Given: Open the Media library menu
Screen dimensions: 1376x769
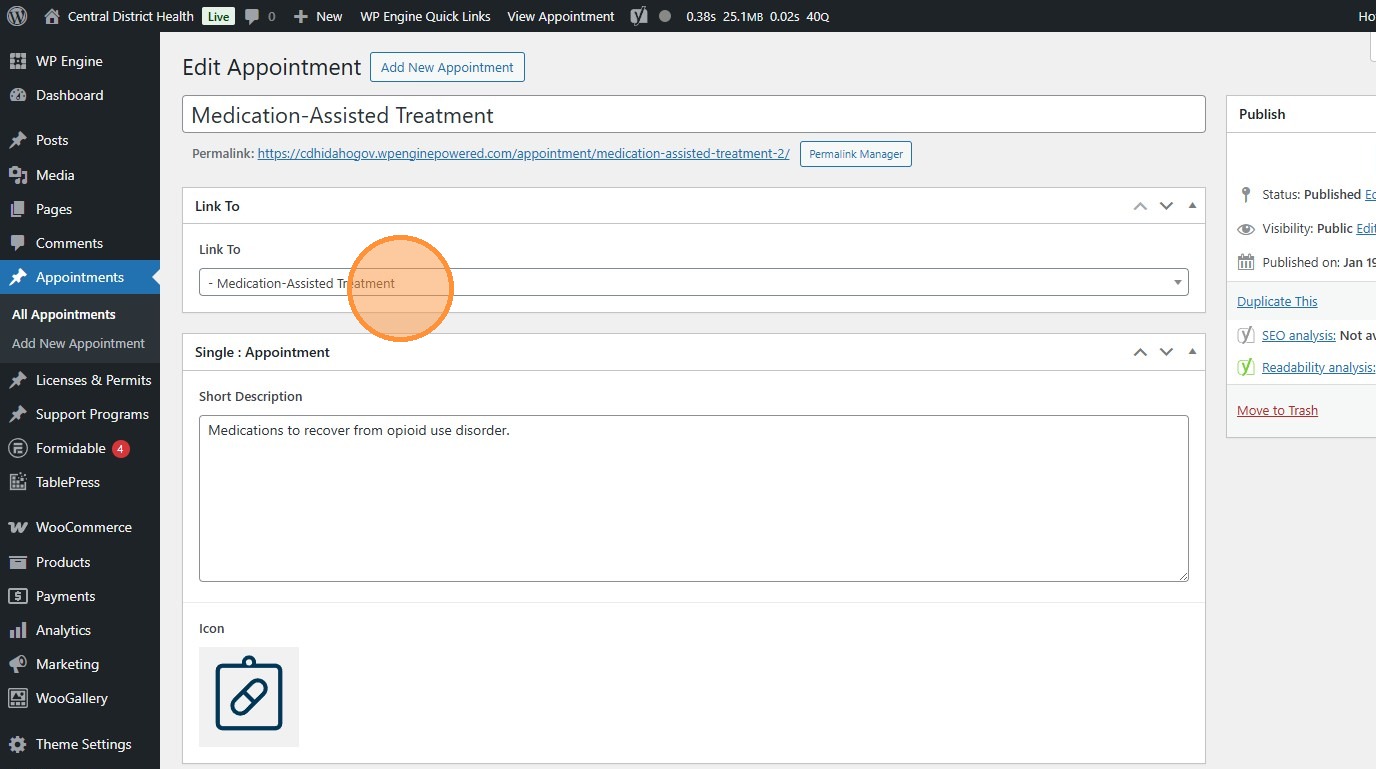Looking at the screenshot, I should click(x=55, y=175).
